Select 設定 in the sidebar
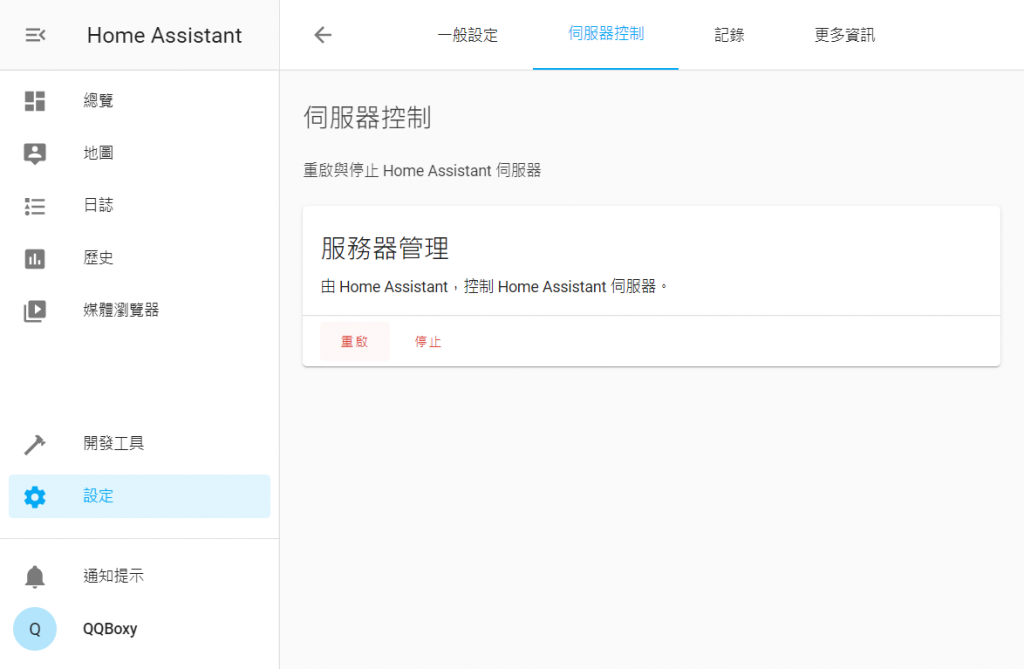This screenshot has height=669, width=1024. (139, 497)
